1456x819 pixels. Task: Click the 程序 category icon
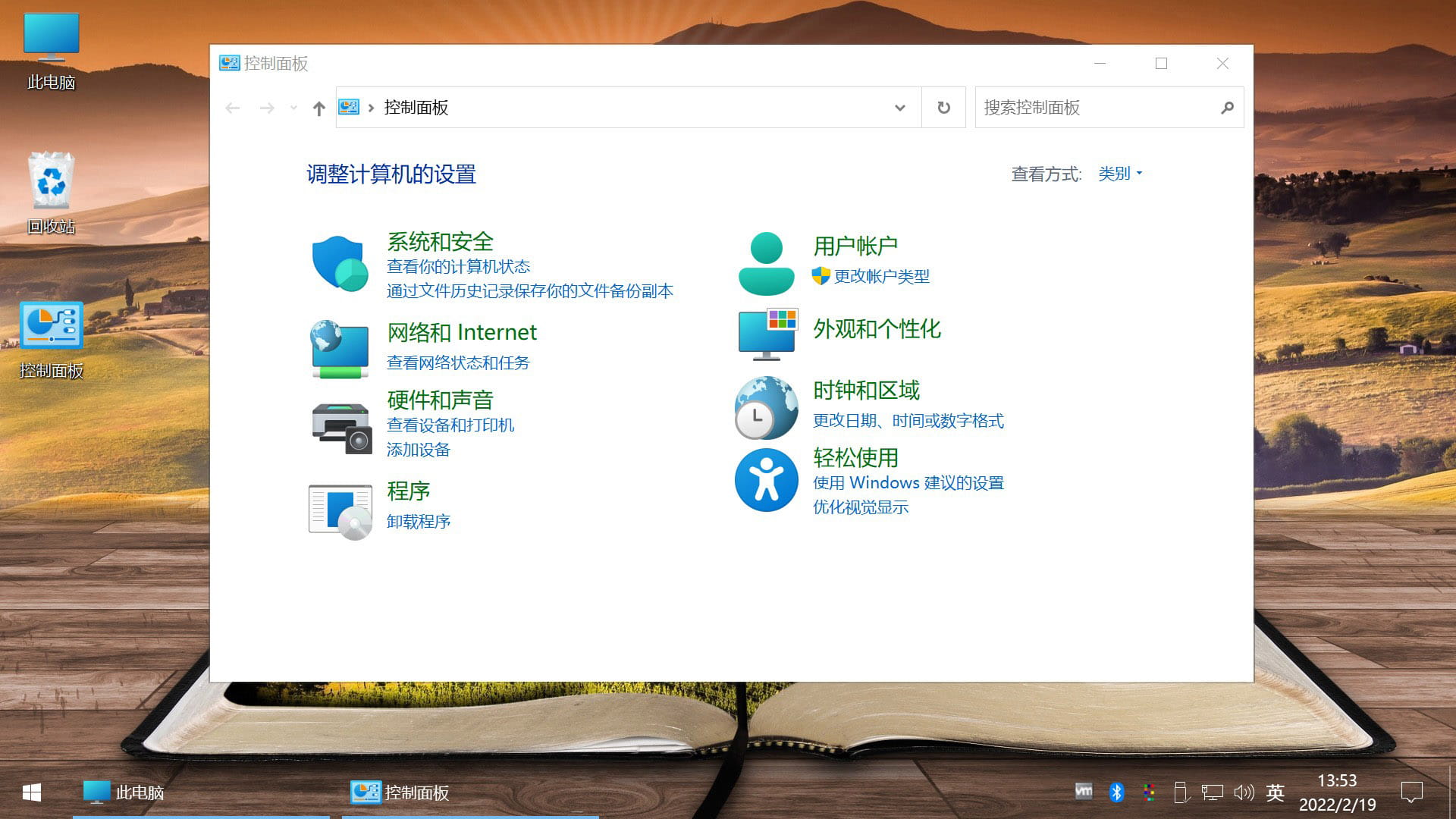click(339, 509)
